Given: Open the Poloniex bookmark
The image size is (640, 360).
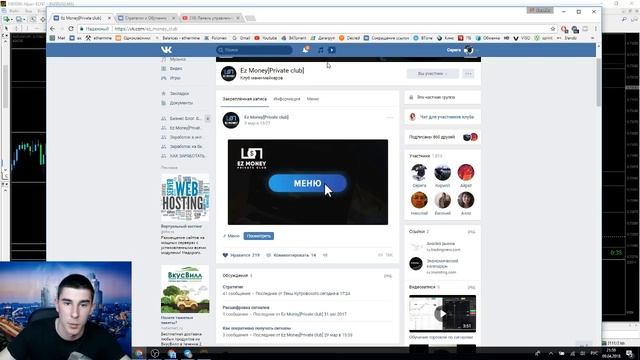Looking at the screenshot, I should click(x=216, y=38).
